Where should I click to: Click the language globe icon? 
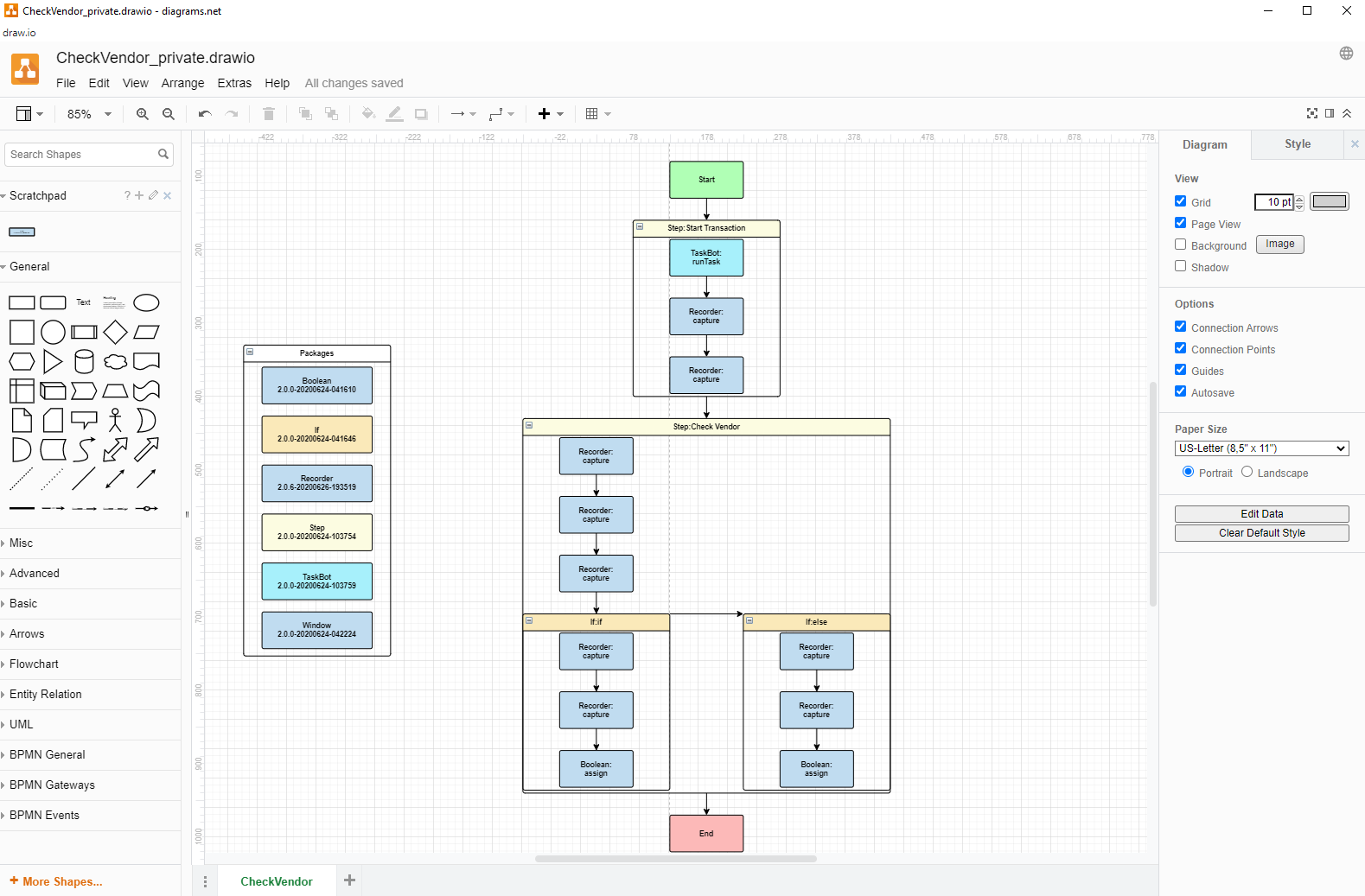1346,54
